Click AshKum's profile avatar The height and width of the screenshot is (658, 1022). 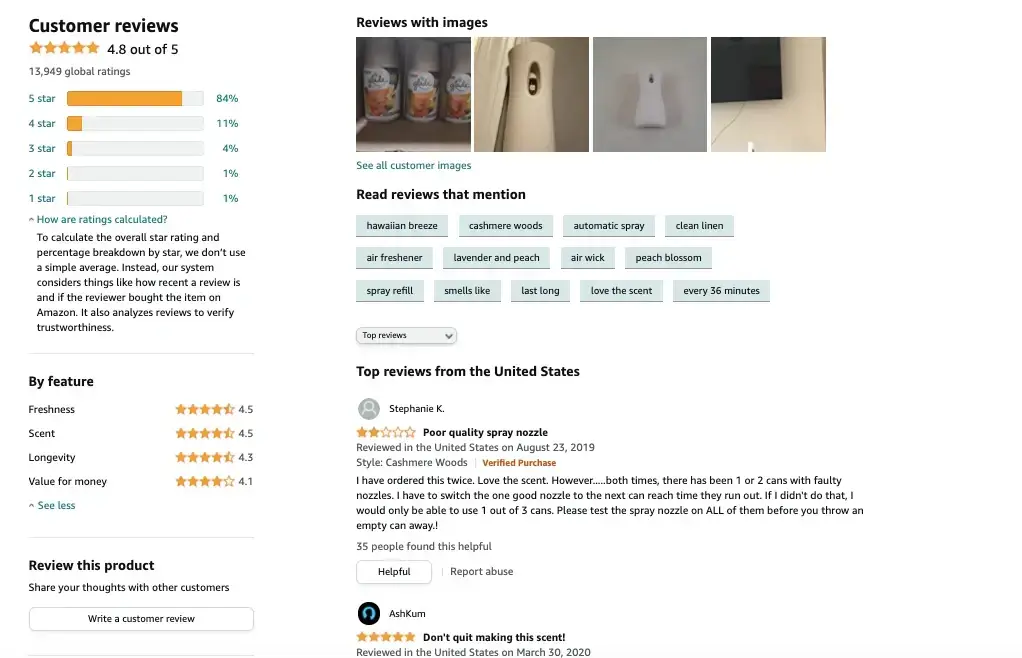[x=369, y=613]
